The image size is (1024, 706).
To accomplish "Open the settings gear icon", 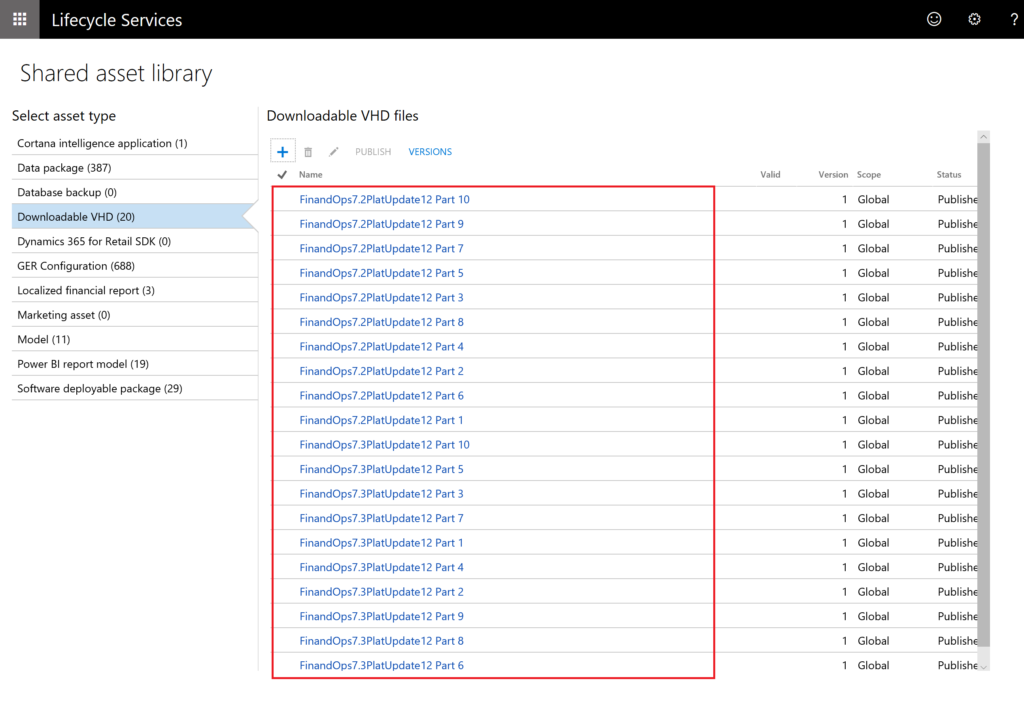I will coord(974,19).
